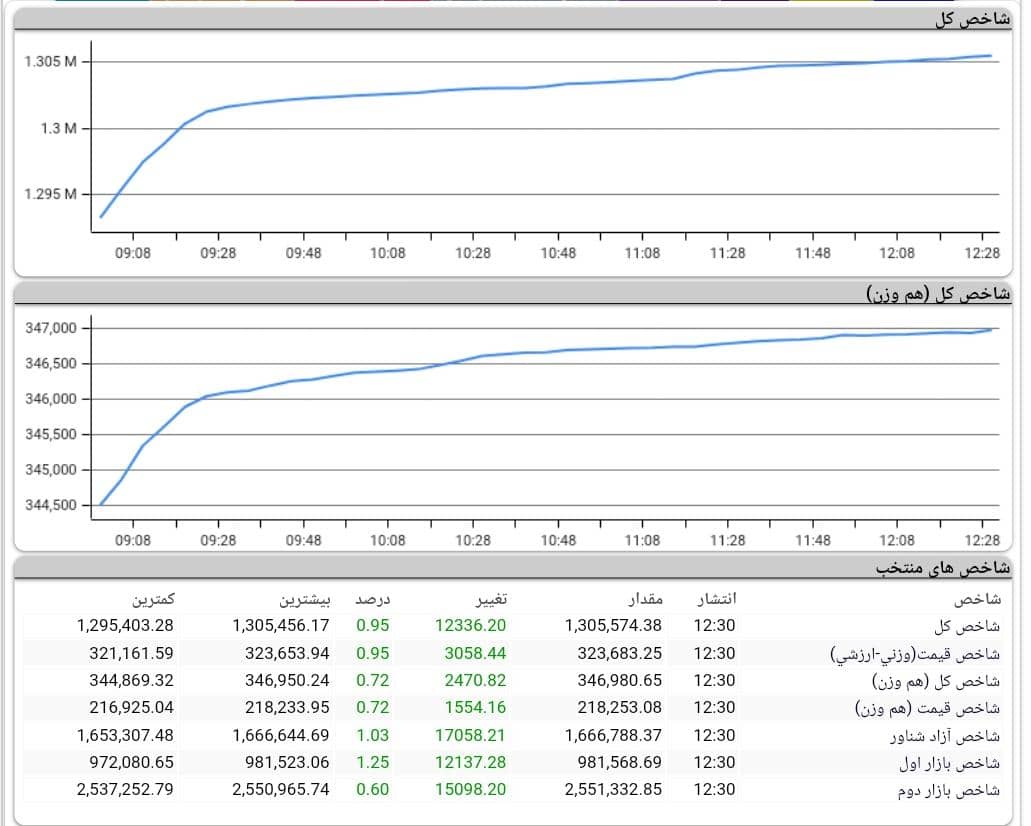Click change value 17058.21

(470, 735)
